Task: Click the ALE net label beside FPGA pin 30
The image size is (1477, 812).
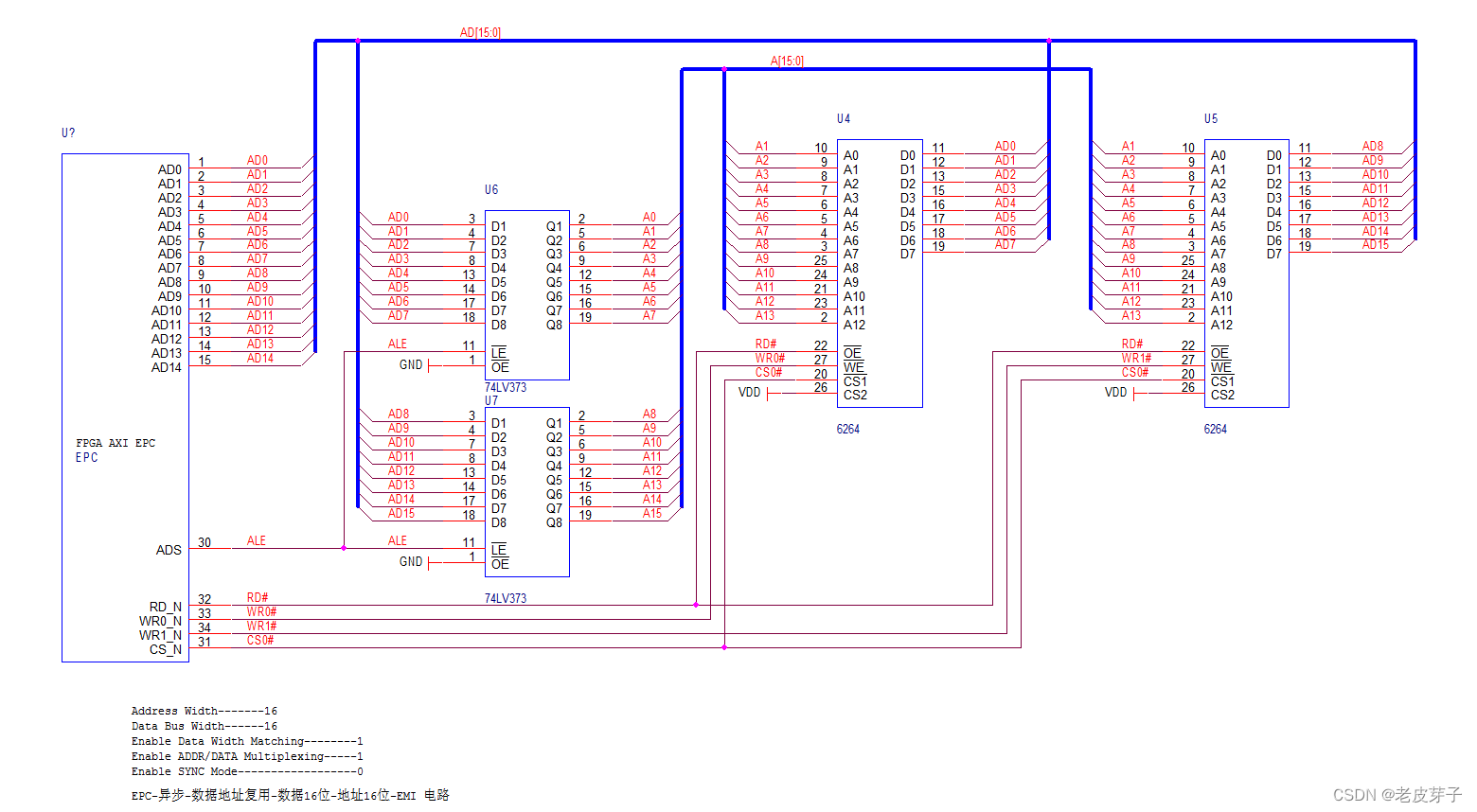Action: click(257, 540)
